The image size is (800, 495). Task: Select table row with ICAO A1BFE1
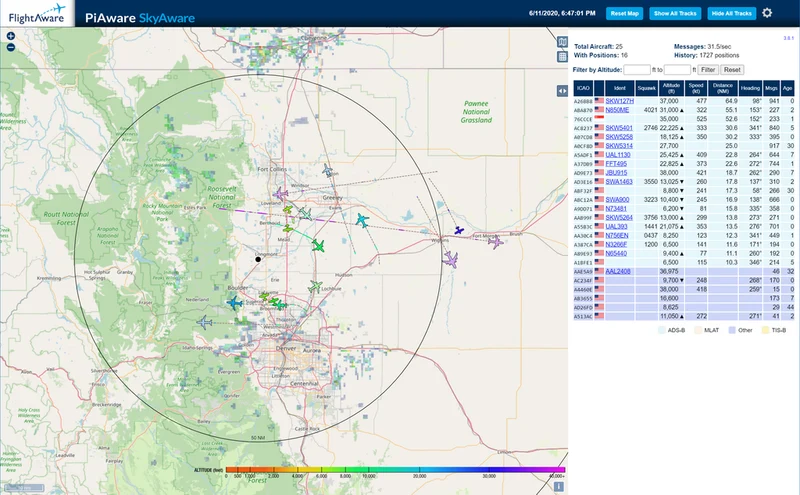pos(684,262)
